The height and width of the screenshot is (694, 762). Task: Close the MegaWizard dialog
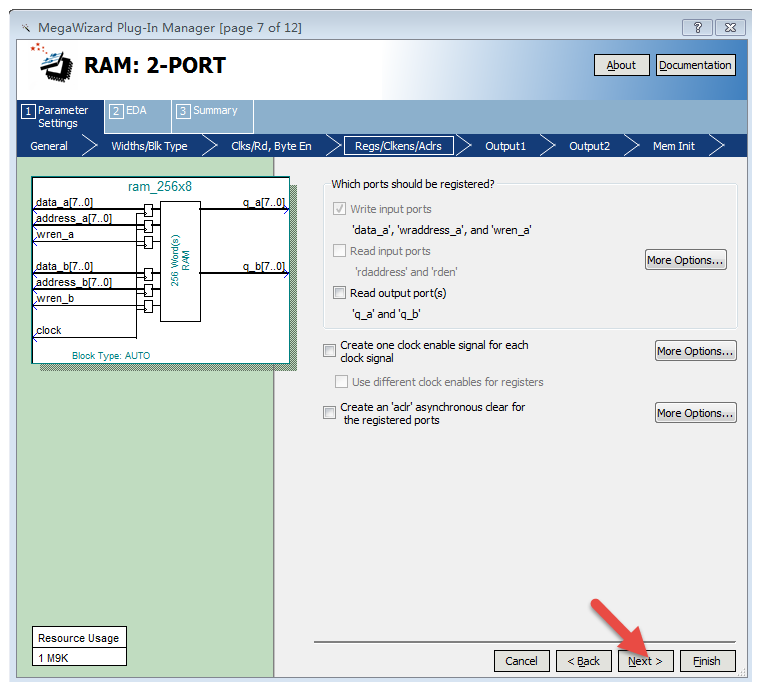(x=730, y=27)
